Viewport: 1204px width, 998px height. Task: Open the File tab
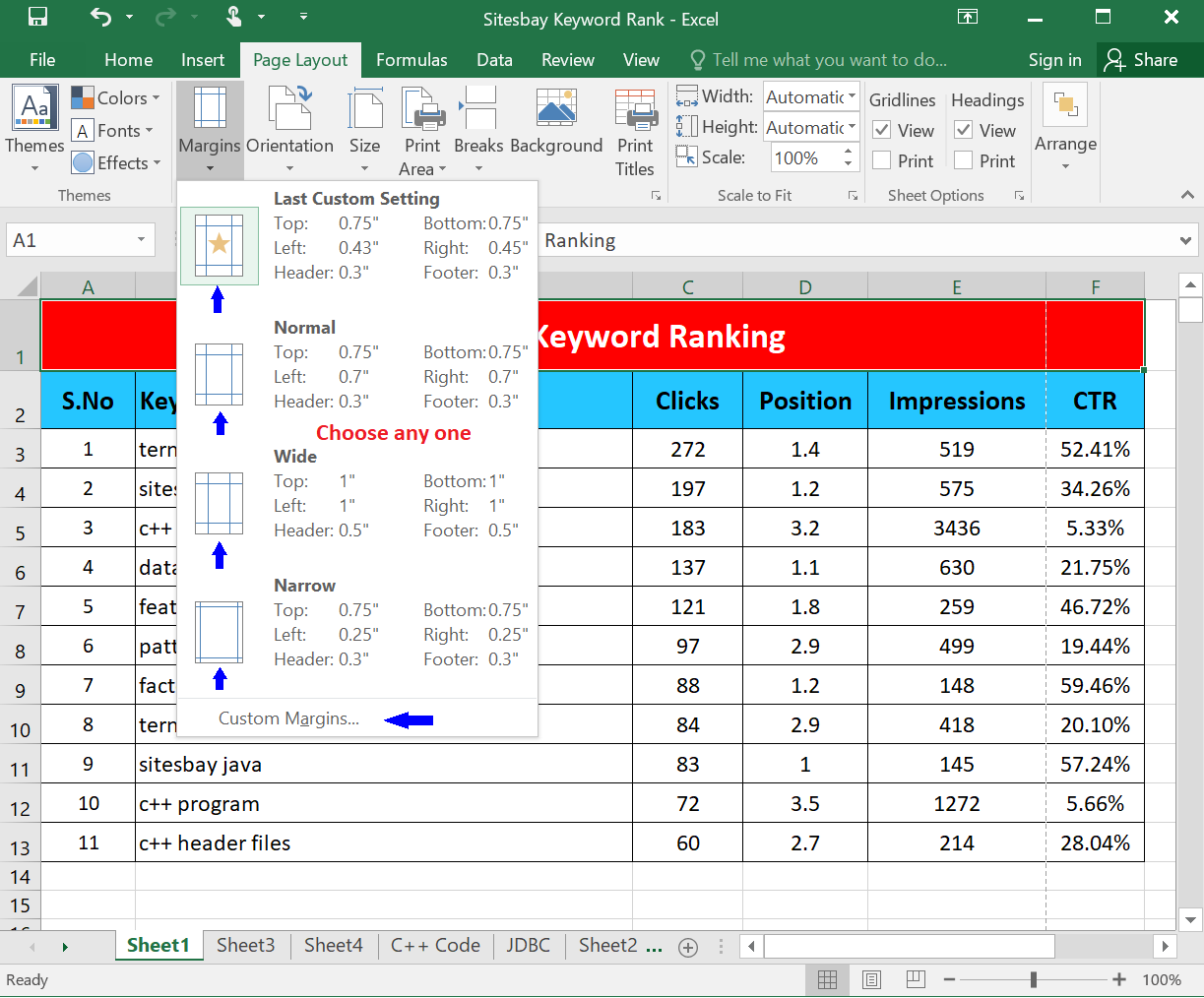[x=42, y=60]
